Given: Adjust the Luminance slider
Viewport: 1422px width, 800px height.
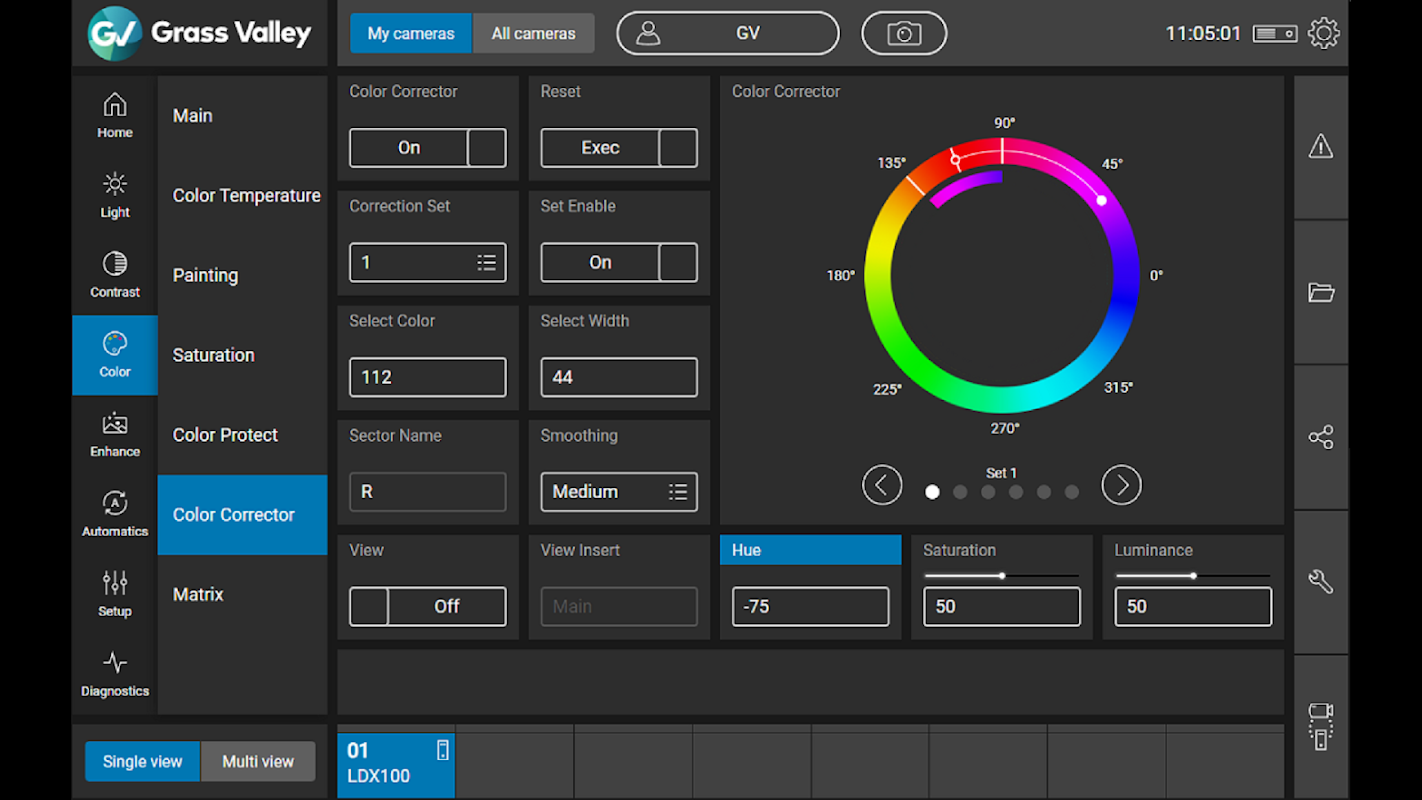Looking at the screenshot, I should (x=1193, y=576).
